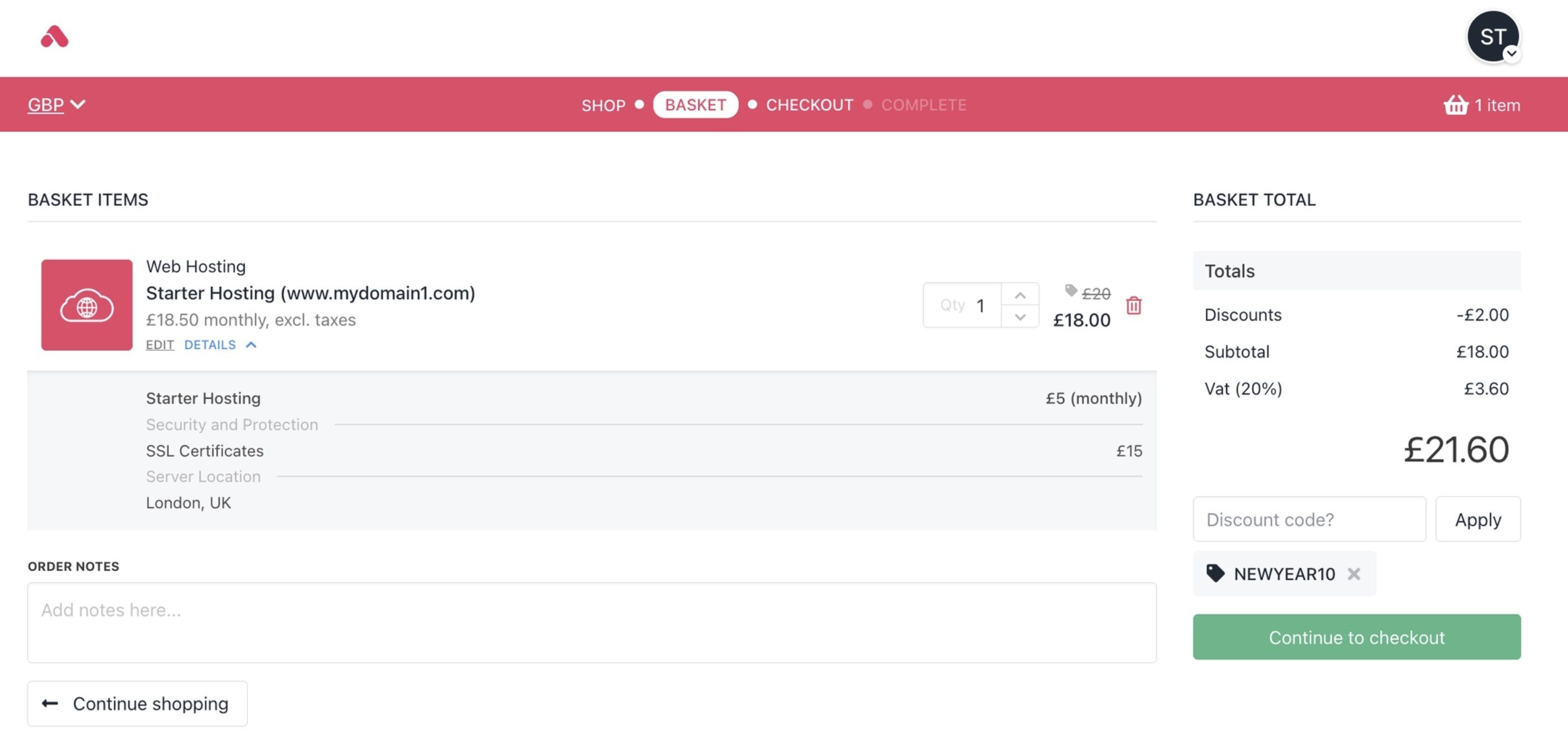Click the struck-through £20 price

click(1096, 294)
